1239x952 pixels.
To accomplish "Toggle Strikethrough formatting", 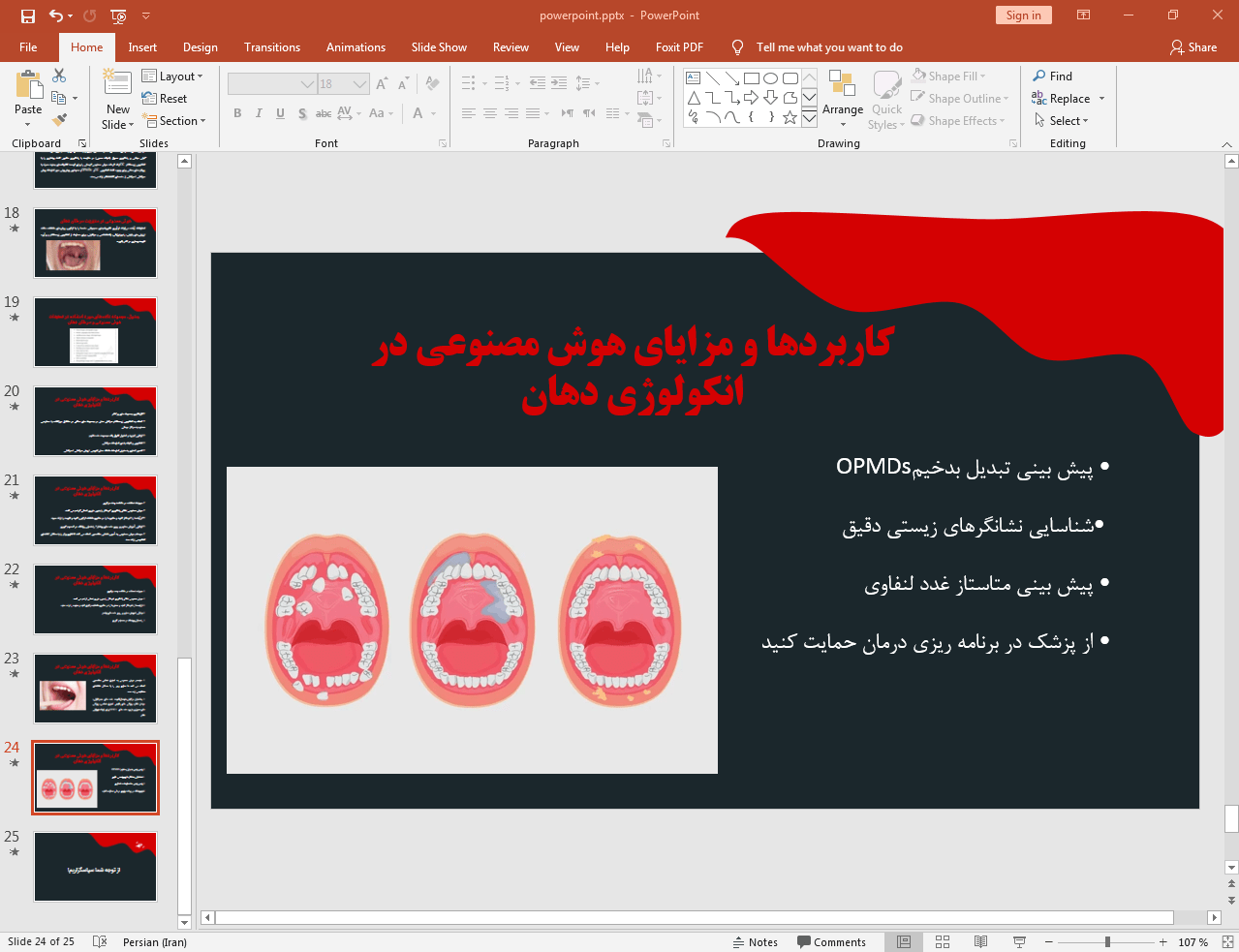I will click(x=324, y=113).
